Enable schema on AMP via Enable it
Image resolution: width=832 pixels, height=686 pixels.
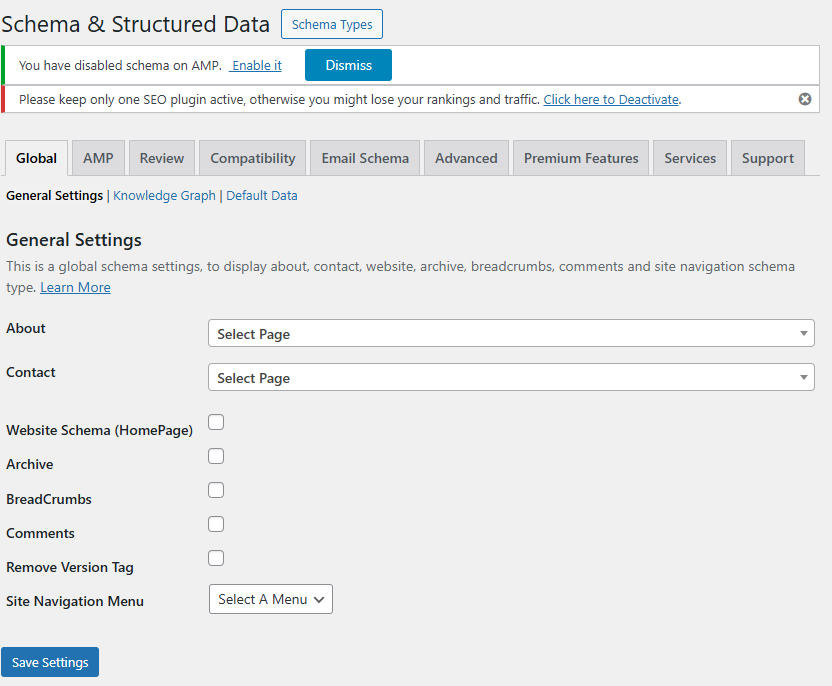point(255,65)
